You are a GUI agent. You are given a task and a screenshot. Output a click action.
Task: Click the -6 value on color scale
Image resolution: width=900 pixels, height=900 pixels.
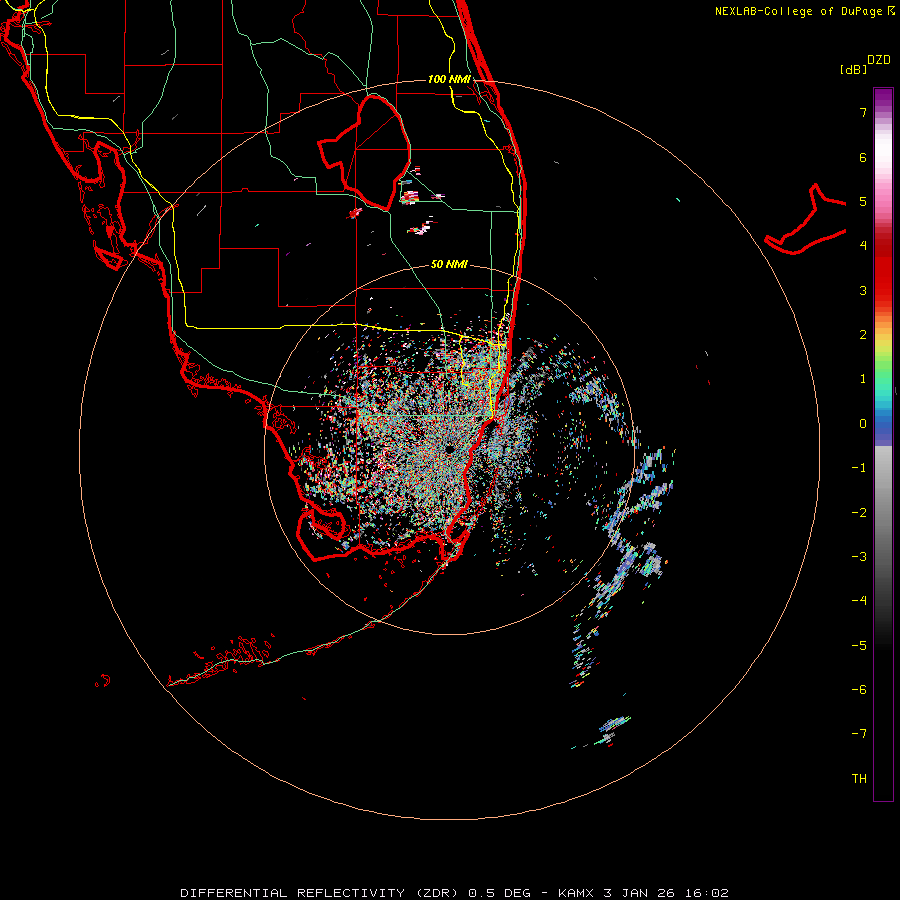(x=859, y=690)
